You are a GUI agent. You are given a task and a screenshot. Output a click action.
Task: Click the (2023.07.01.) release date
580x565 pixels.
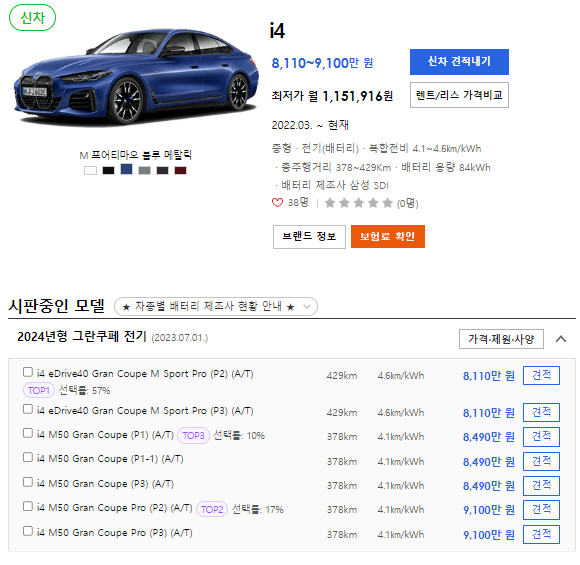pos(180,338)
